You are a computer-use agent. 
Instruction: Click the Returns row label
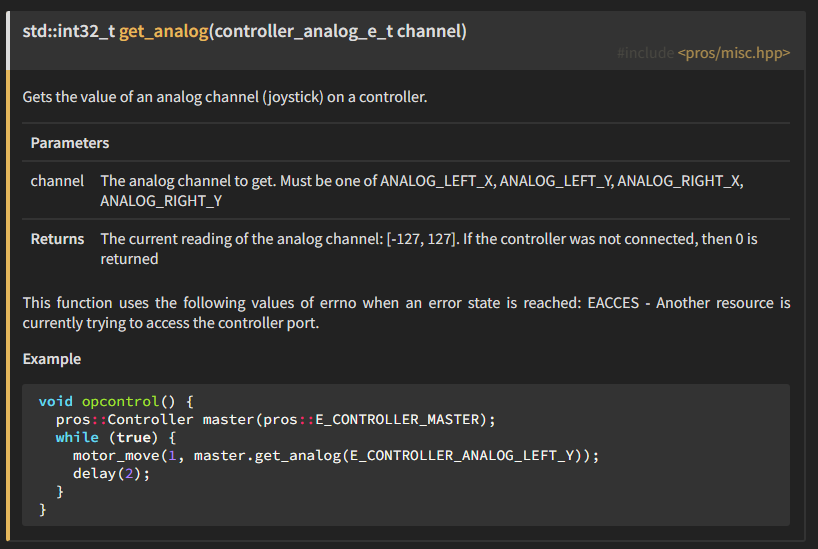pos(57,239)
